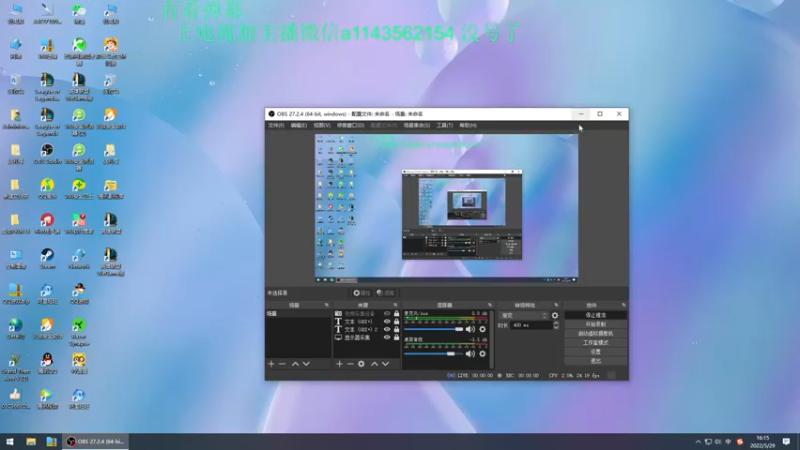Viewport: 800px width, 450px height.
Task: Toggle visibility of display capture source
Action: coord(387,337)
